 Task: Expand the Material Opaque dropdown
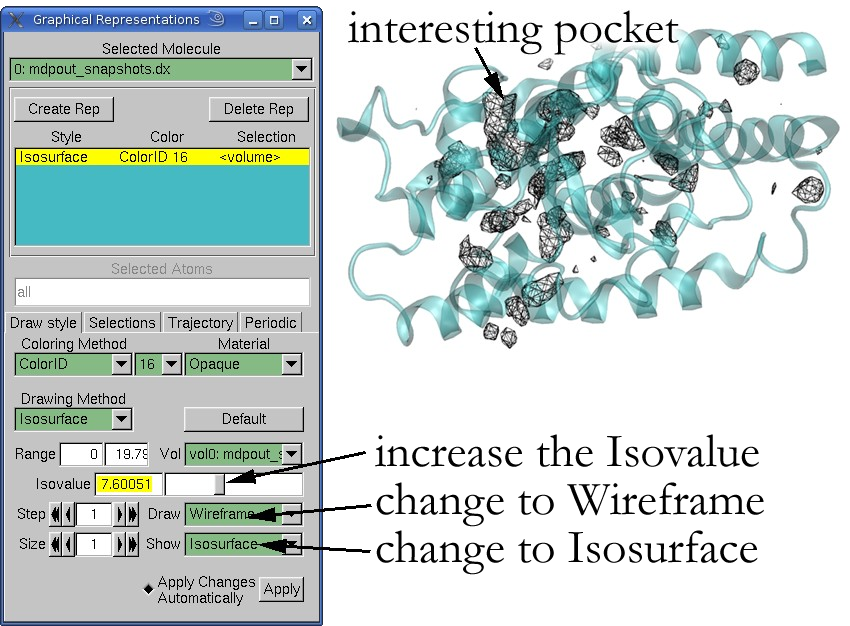[290, 364]
